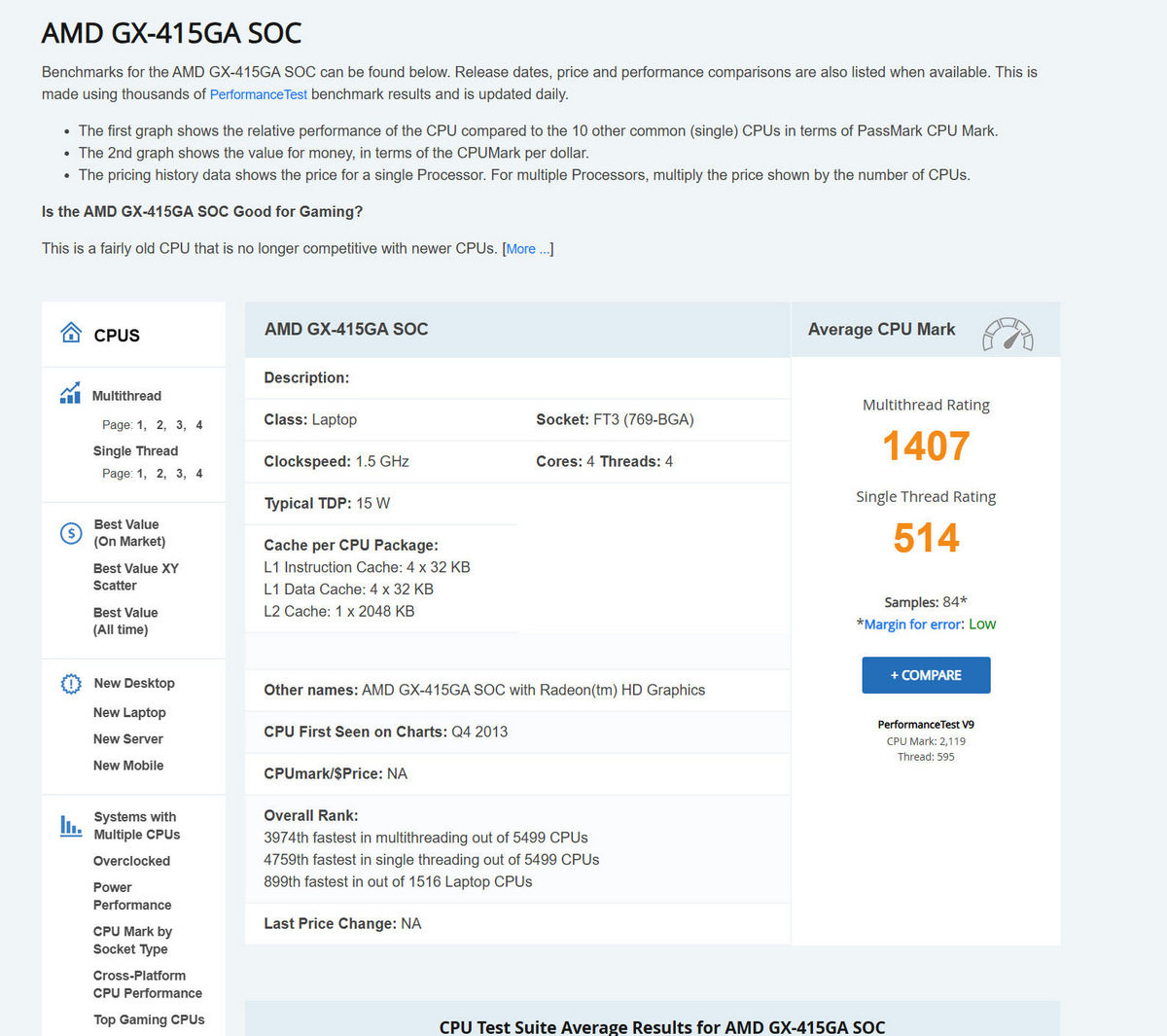Image resolution: width=1167 pixels, height=1036 pixels.
Task: Open Top Gaming CPUs
Action: pos(149,1019)
